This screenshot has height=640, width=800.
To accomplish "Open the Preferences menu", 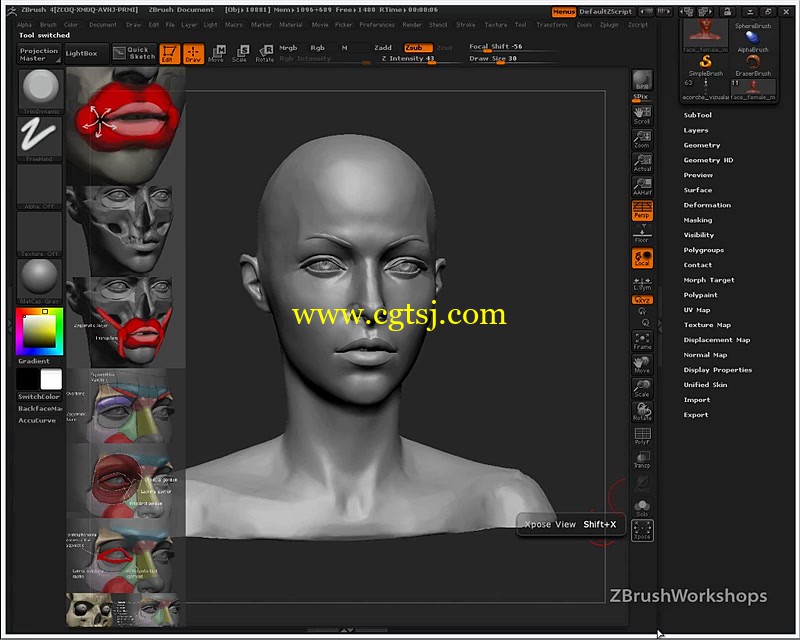I will [377, 24].
